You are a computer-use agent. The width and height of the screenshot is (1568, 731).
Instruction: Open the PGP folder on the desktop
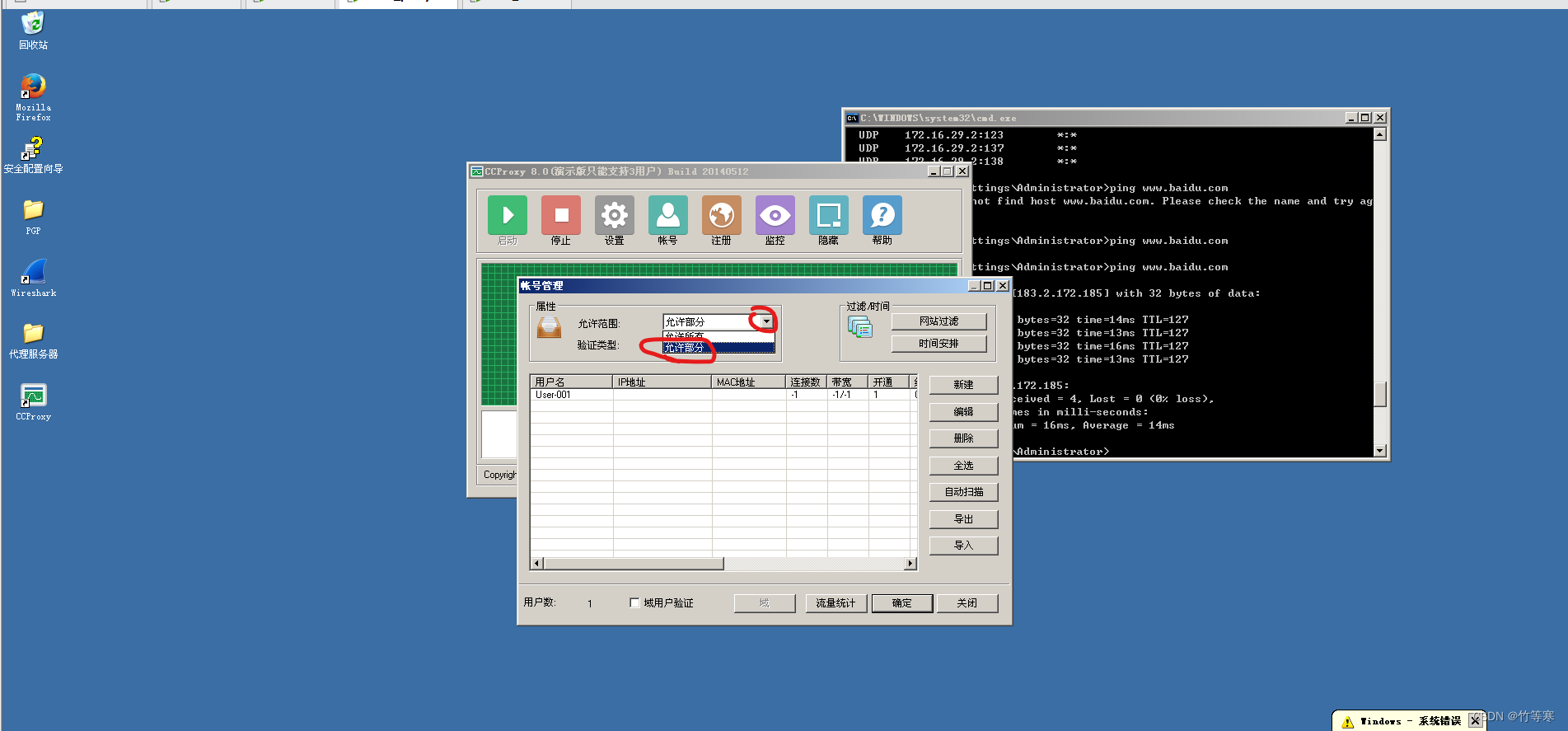coord(33,210)
